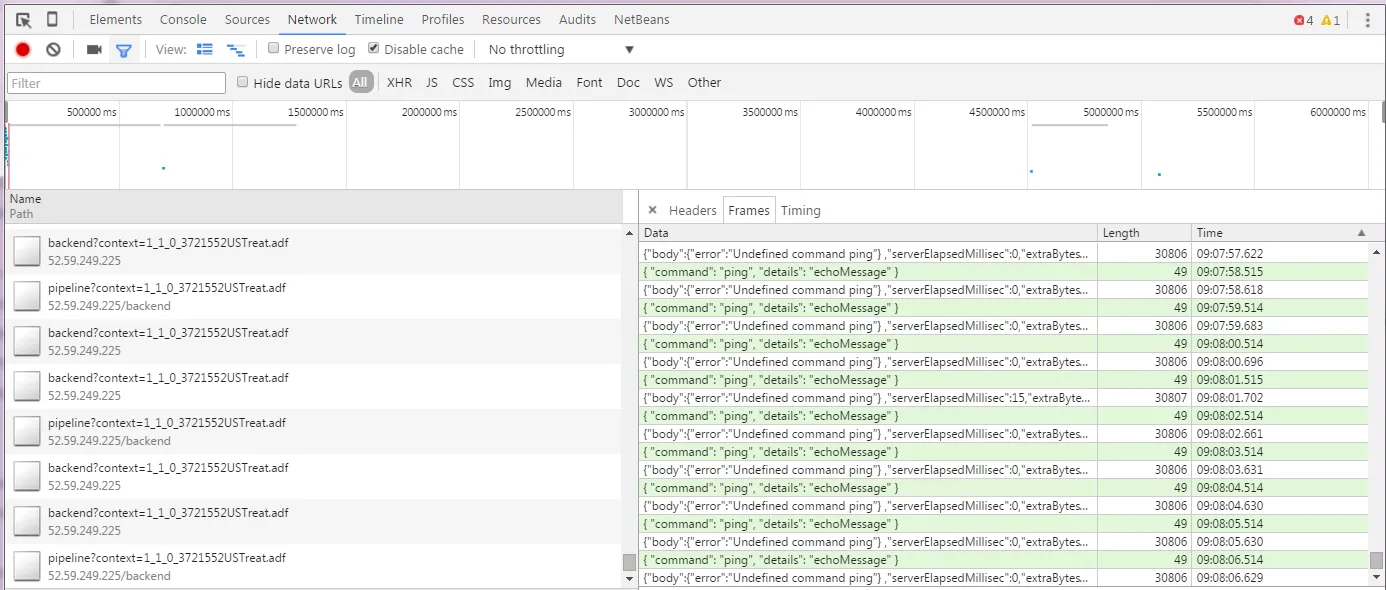Close the request details pane
The width and height of the screenshot is (1386, 590).
(x=652, y=210)
